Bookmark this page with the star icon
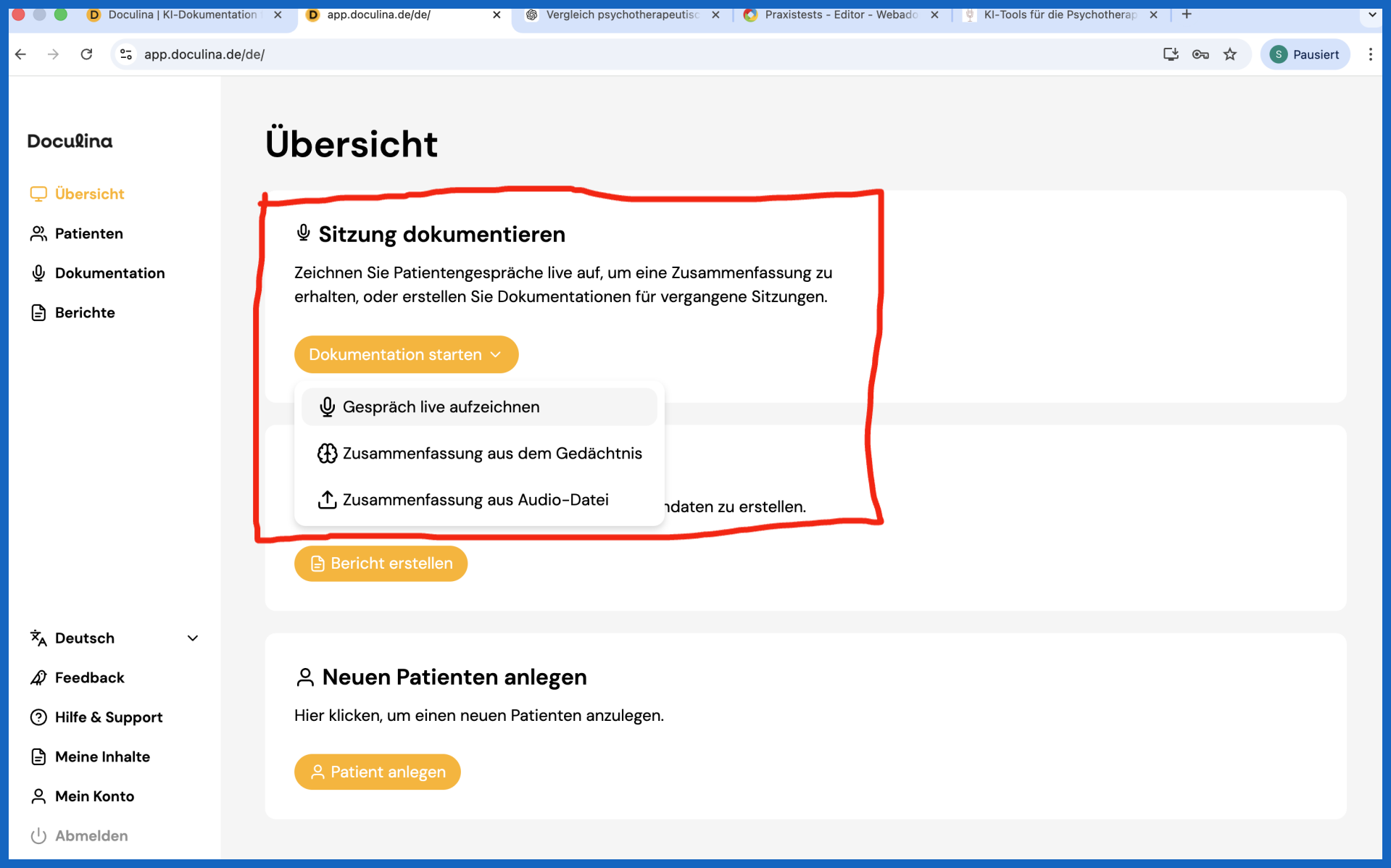Screen dimensions: 1391x868 coord(1230,54)
